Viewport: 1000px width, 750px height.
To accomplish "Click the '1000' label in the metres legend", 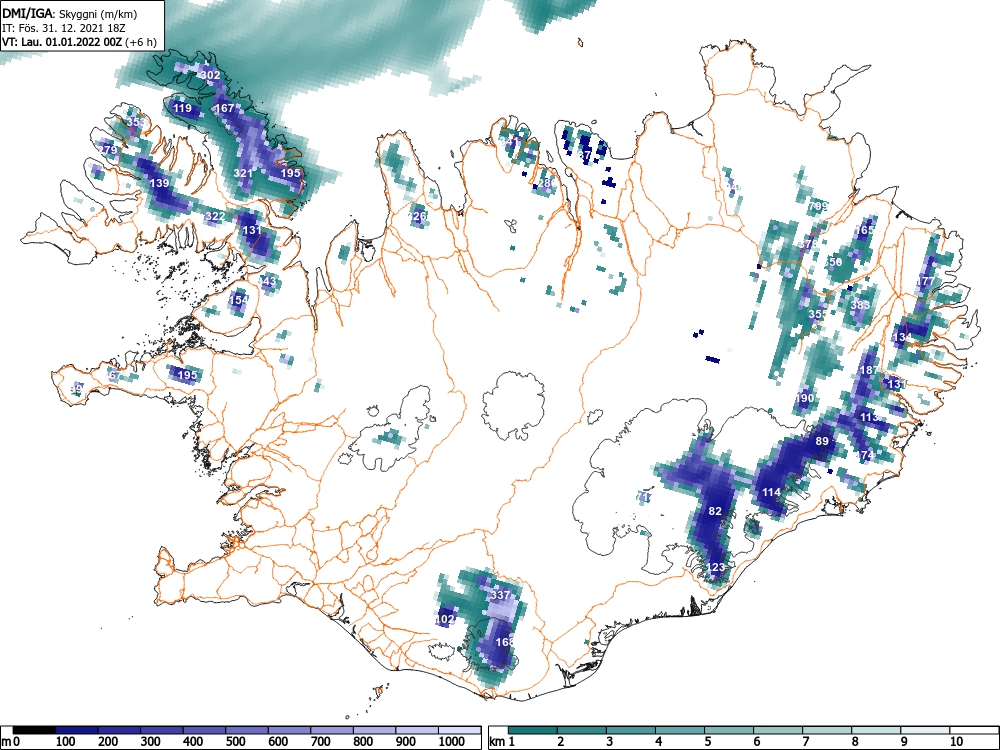I will [x=452, y=742].
